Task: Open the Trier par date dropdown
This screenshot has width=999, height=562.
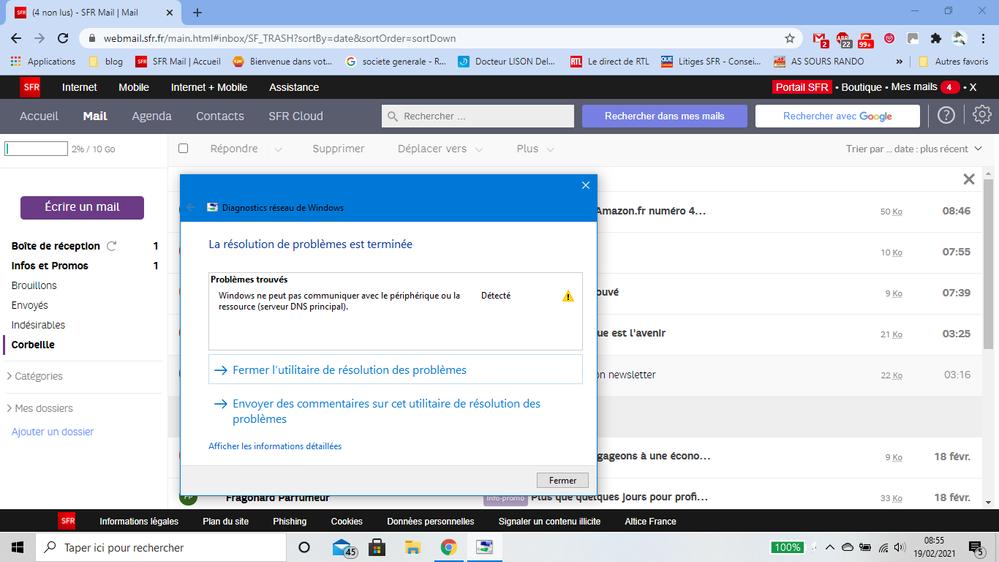Action: [x=914, y=149]
